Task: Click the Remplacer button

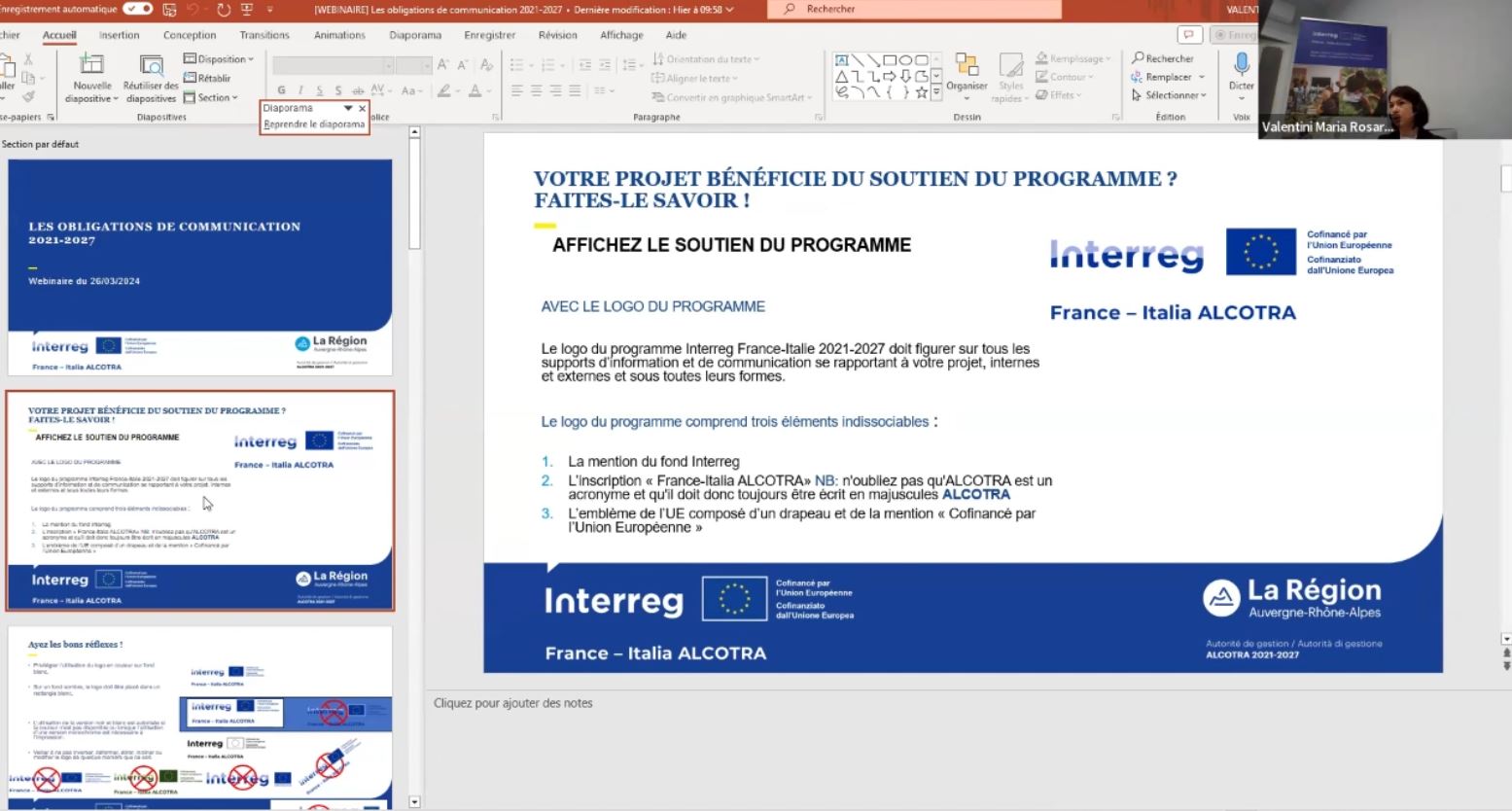Action: 1167,78
